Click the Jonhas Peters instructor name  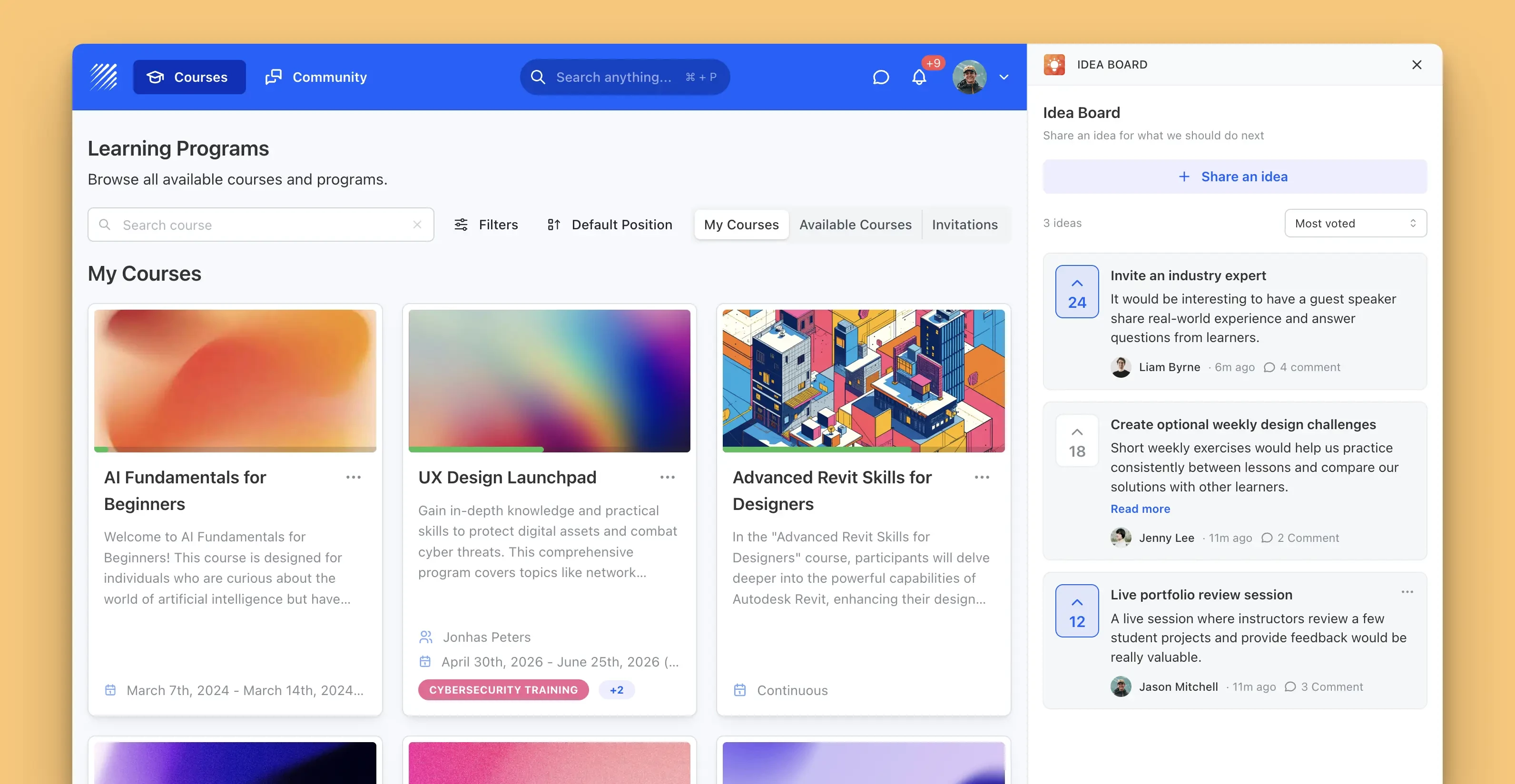486,637
